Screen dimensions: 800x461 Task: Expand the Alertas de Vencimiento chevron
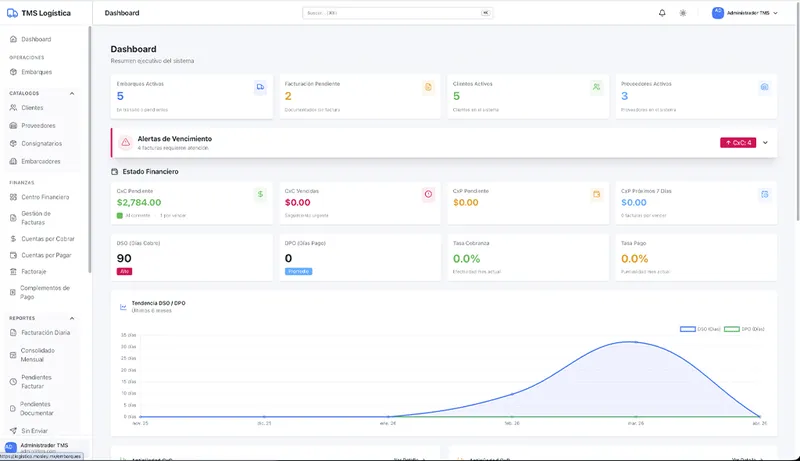(766, 143)
